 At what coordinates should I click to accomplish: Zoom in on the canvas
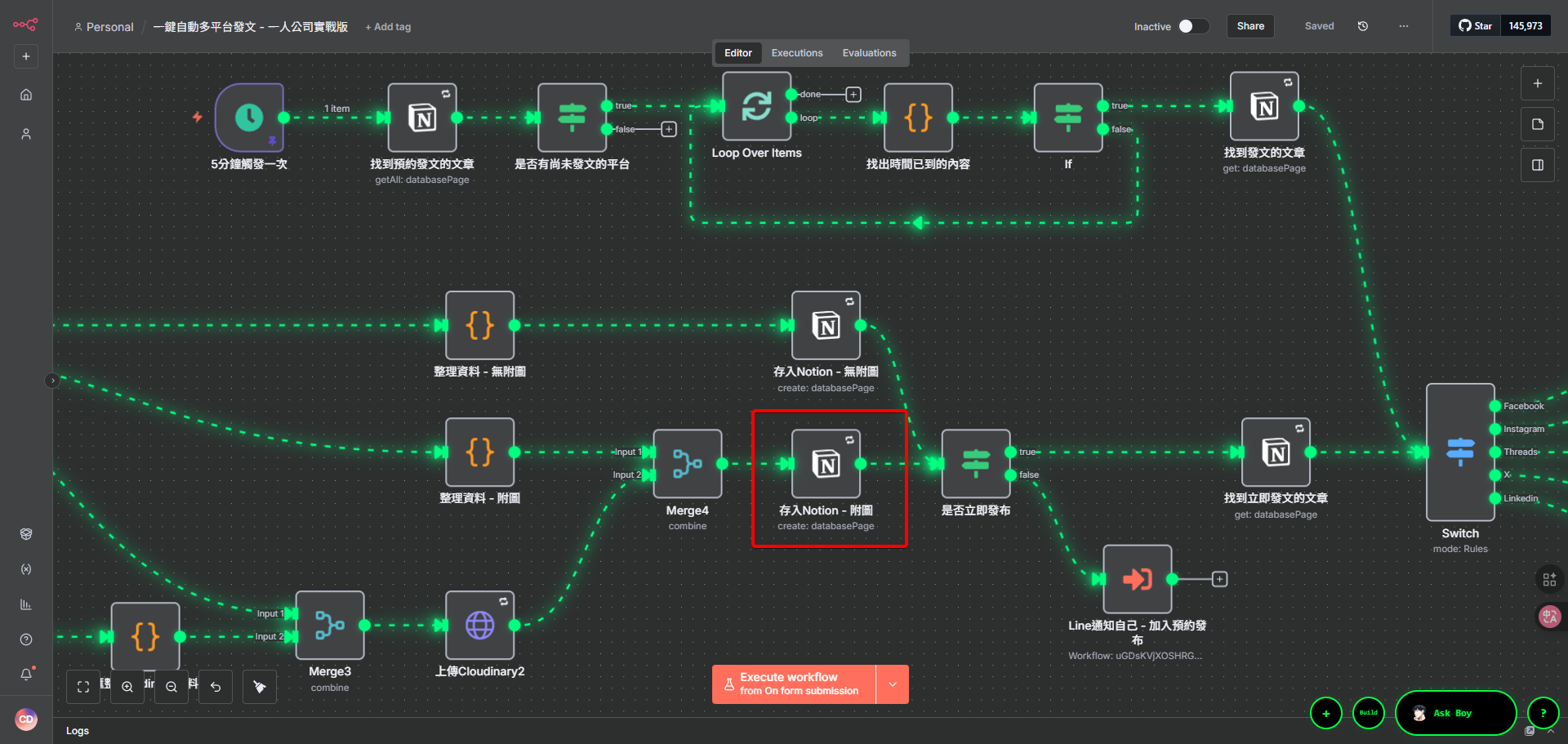[127, 687]
